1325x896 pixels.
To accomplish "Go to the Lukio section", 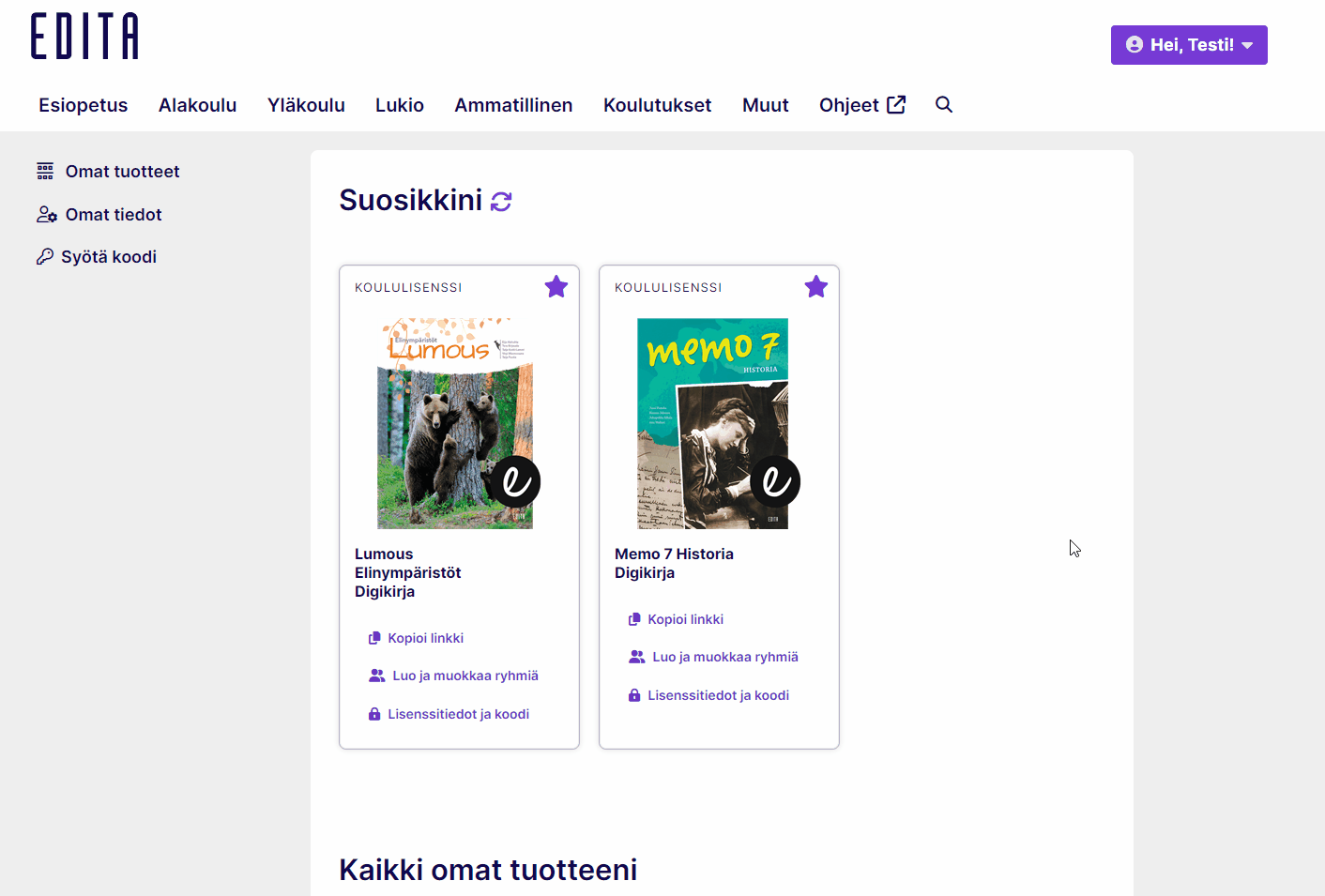I will (400, 105).
